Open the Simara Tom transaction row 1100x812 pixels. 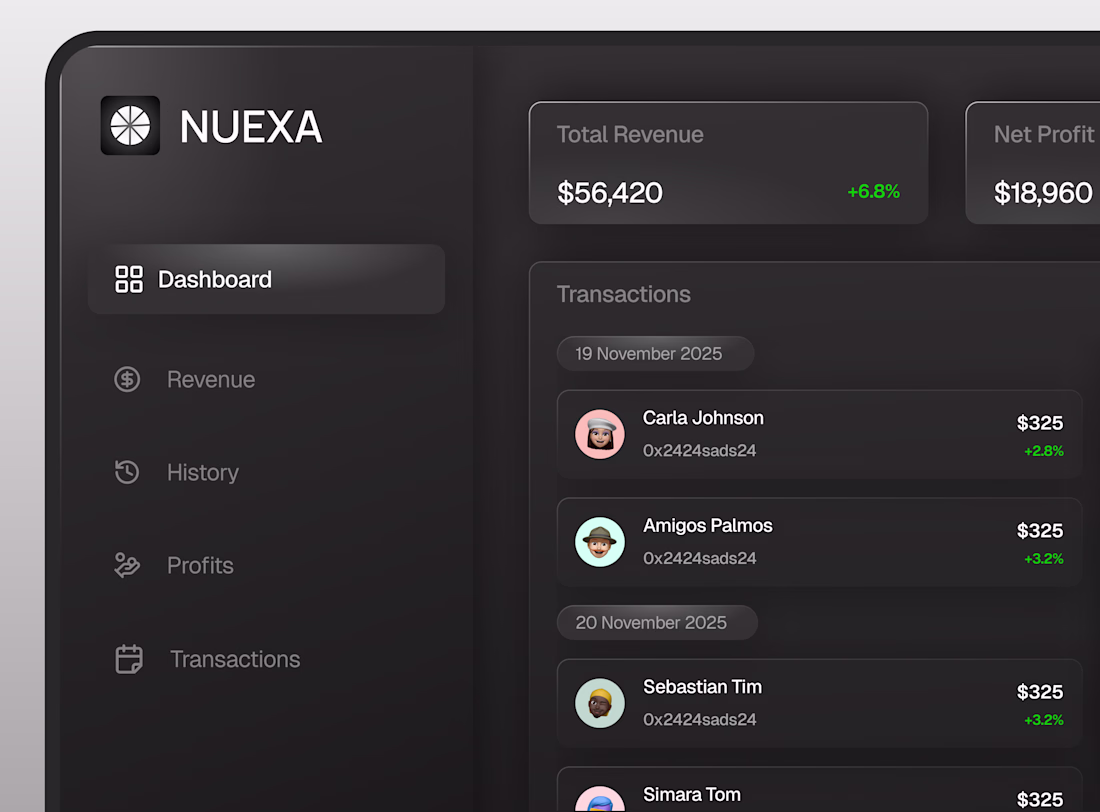(818, 792)
